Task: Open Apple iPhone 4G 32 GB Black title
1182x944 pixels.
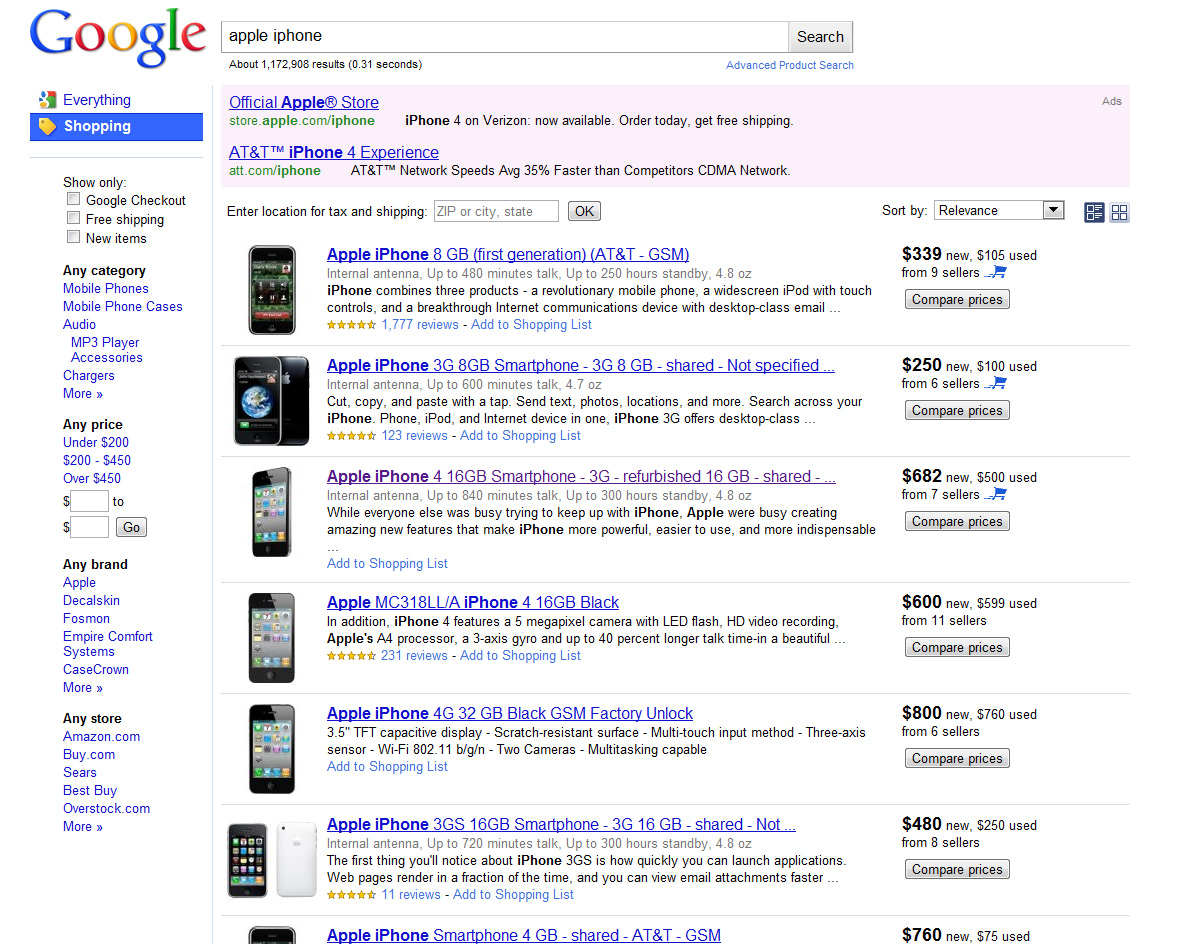Action: pyautogui.click(x=510, y=713)
